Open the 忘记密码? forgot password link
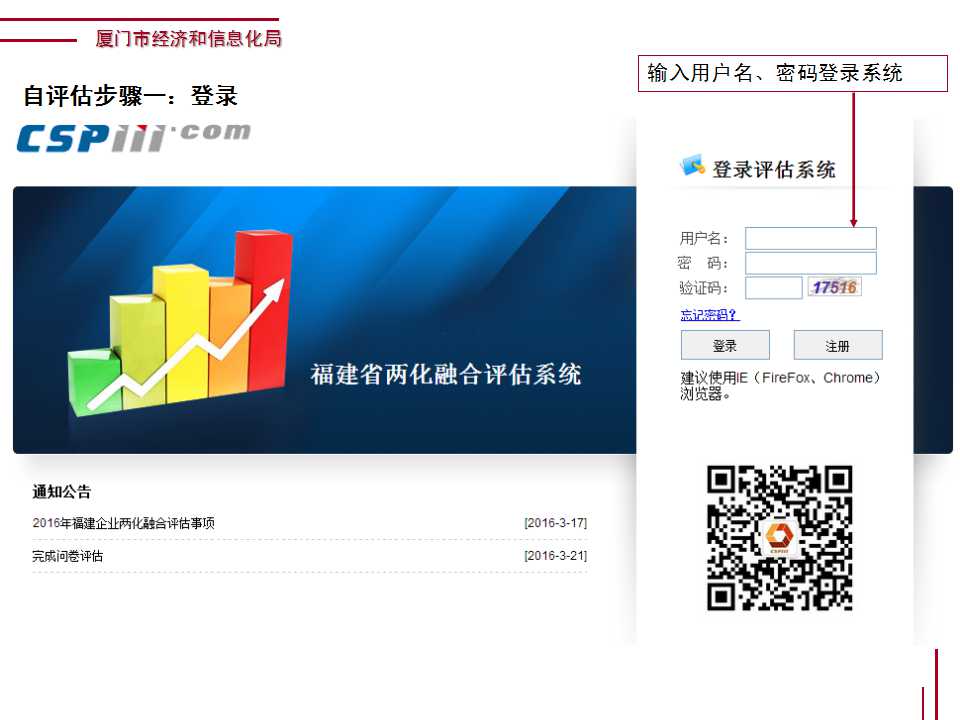The image size is (960, 720). tap(709, 315)
